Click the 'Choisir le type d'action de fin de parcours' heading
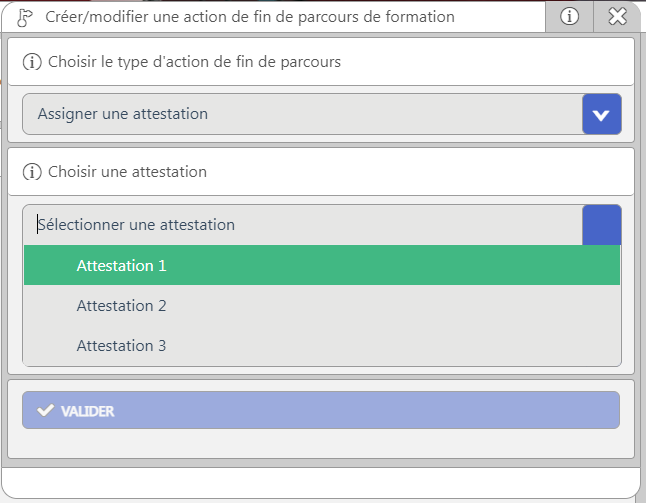The height and width of the screenshot is (503, 646). (x=194, y=62)
